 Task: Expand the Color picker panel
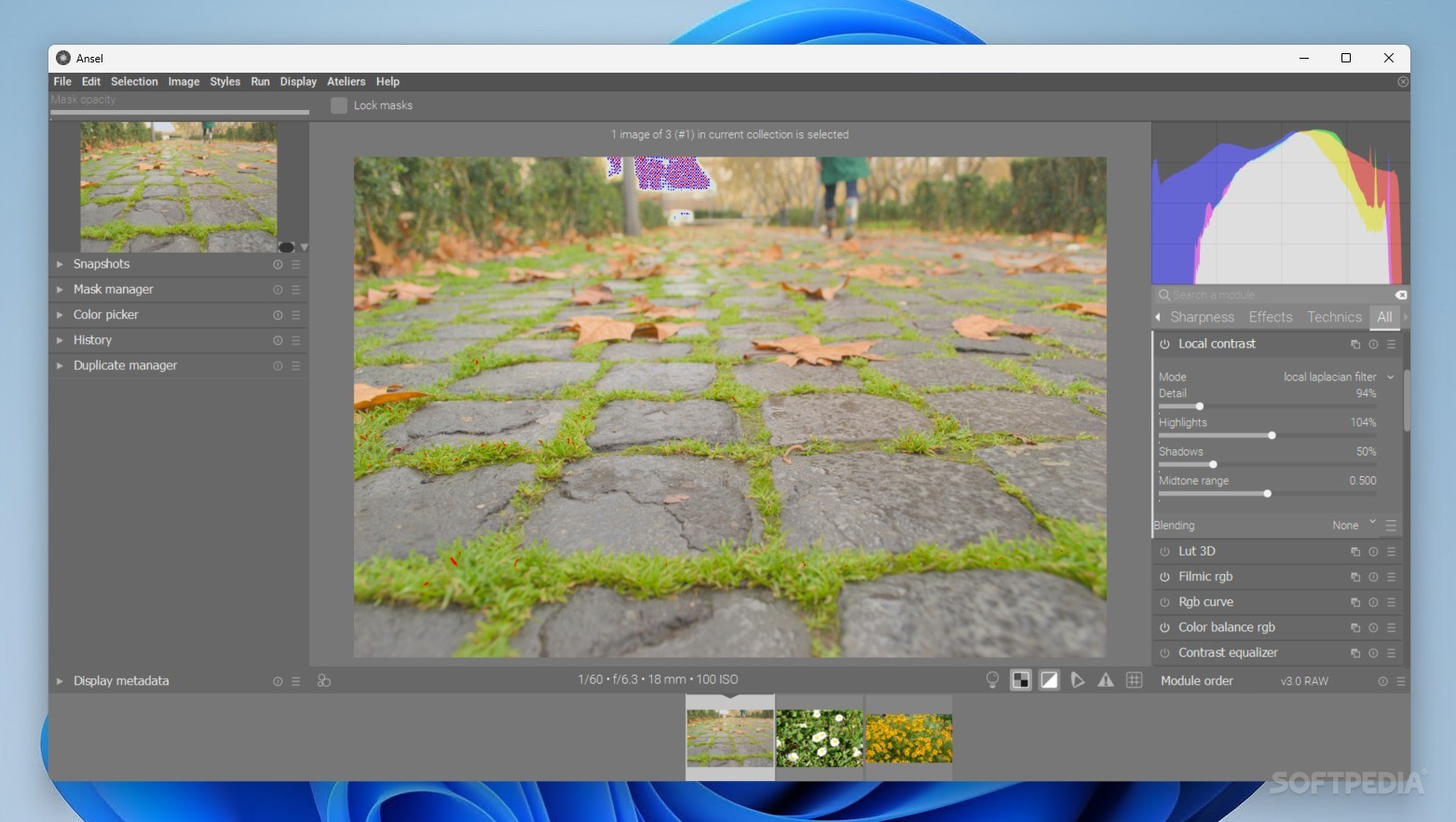pyautogui.click(x=60, y=315)
